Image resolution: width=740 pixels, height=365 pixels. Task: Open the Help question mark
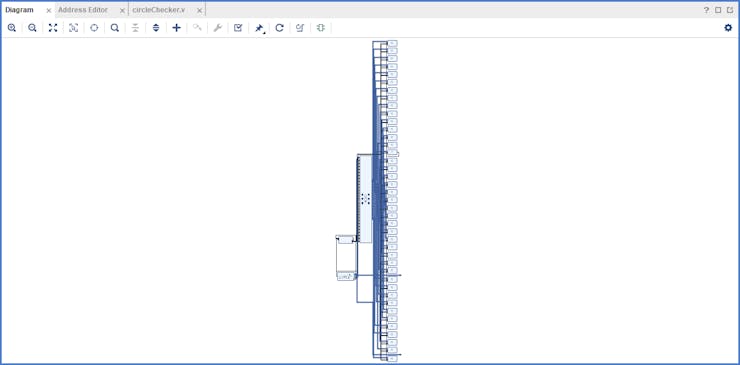click(x=706, y=10)
